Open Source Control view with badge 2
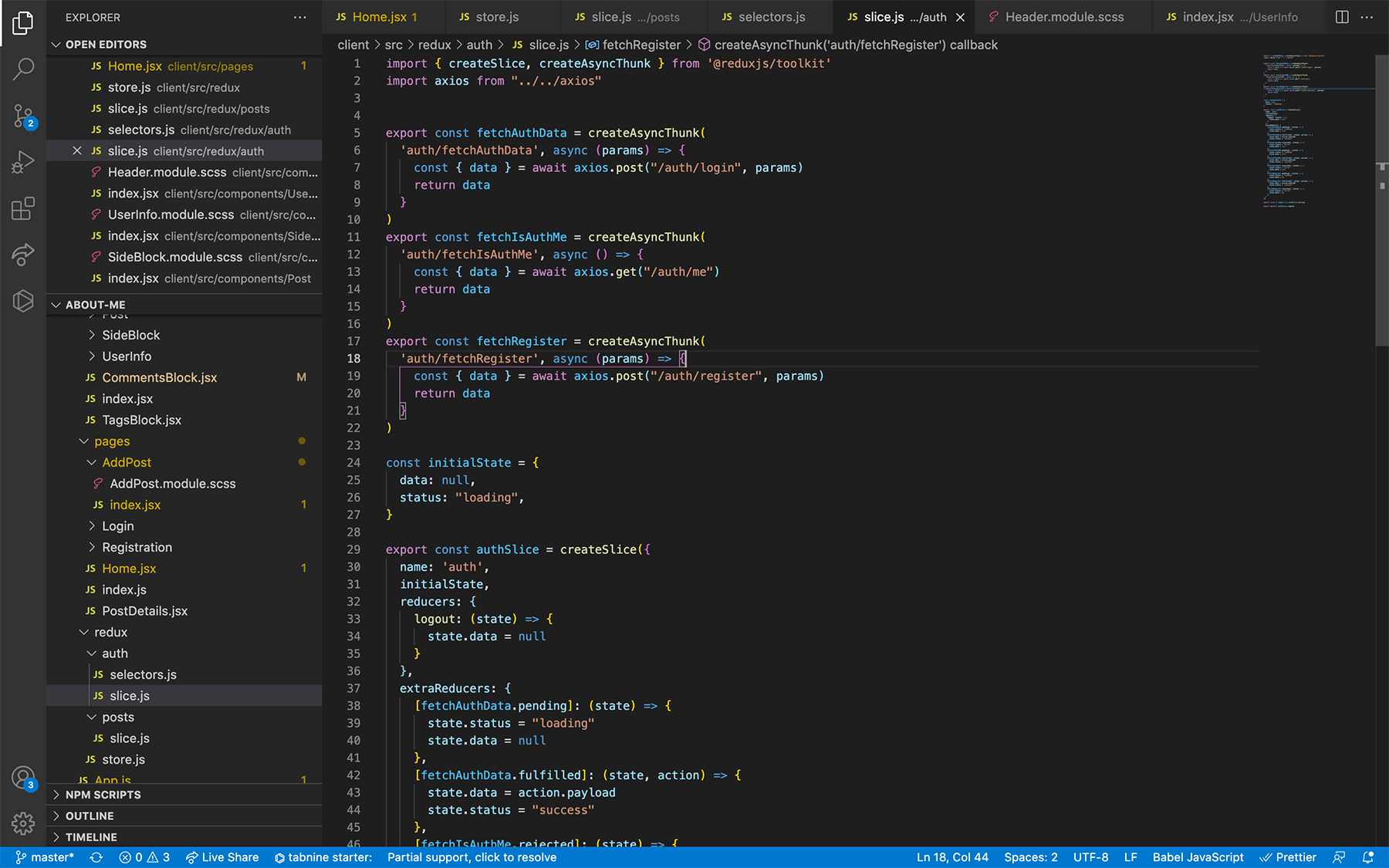The image size is (1389, 868). point(23,117)
